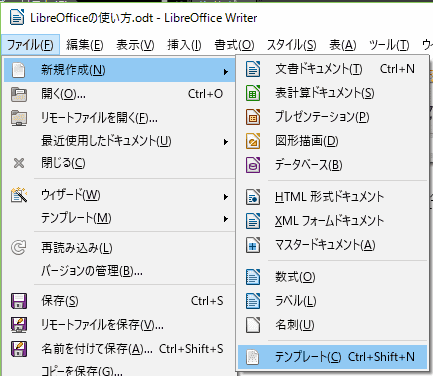Click the XML form document icon
The width and height of the screenshot is (433, 376).
[253, 221]
